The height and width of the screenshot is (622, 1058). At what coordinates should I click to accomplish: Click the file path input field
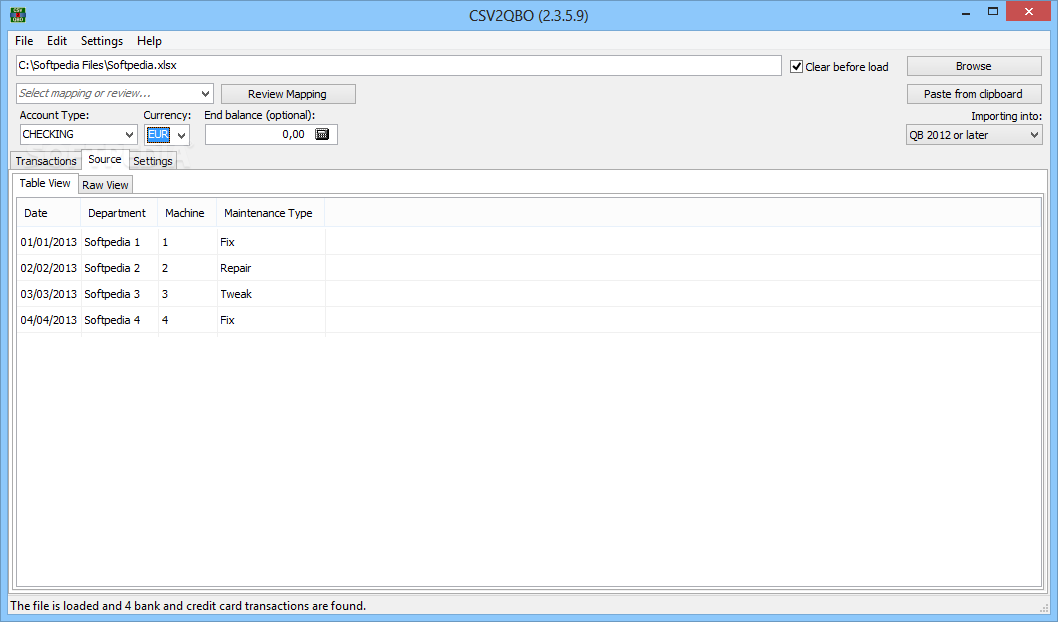[398, 65]
